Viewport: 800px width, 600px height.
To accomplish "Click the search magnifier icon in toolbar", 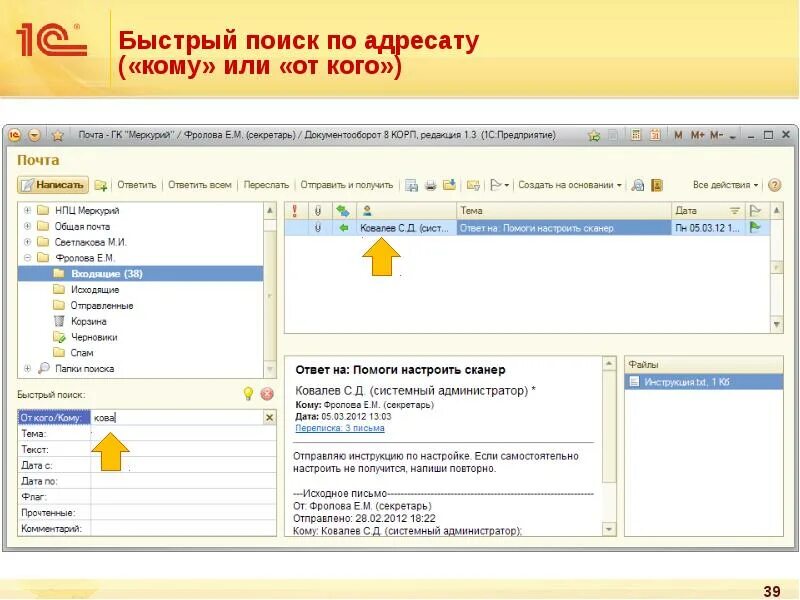I will [638, 185].
